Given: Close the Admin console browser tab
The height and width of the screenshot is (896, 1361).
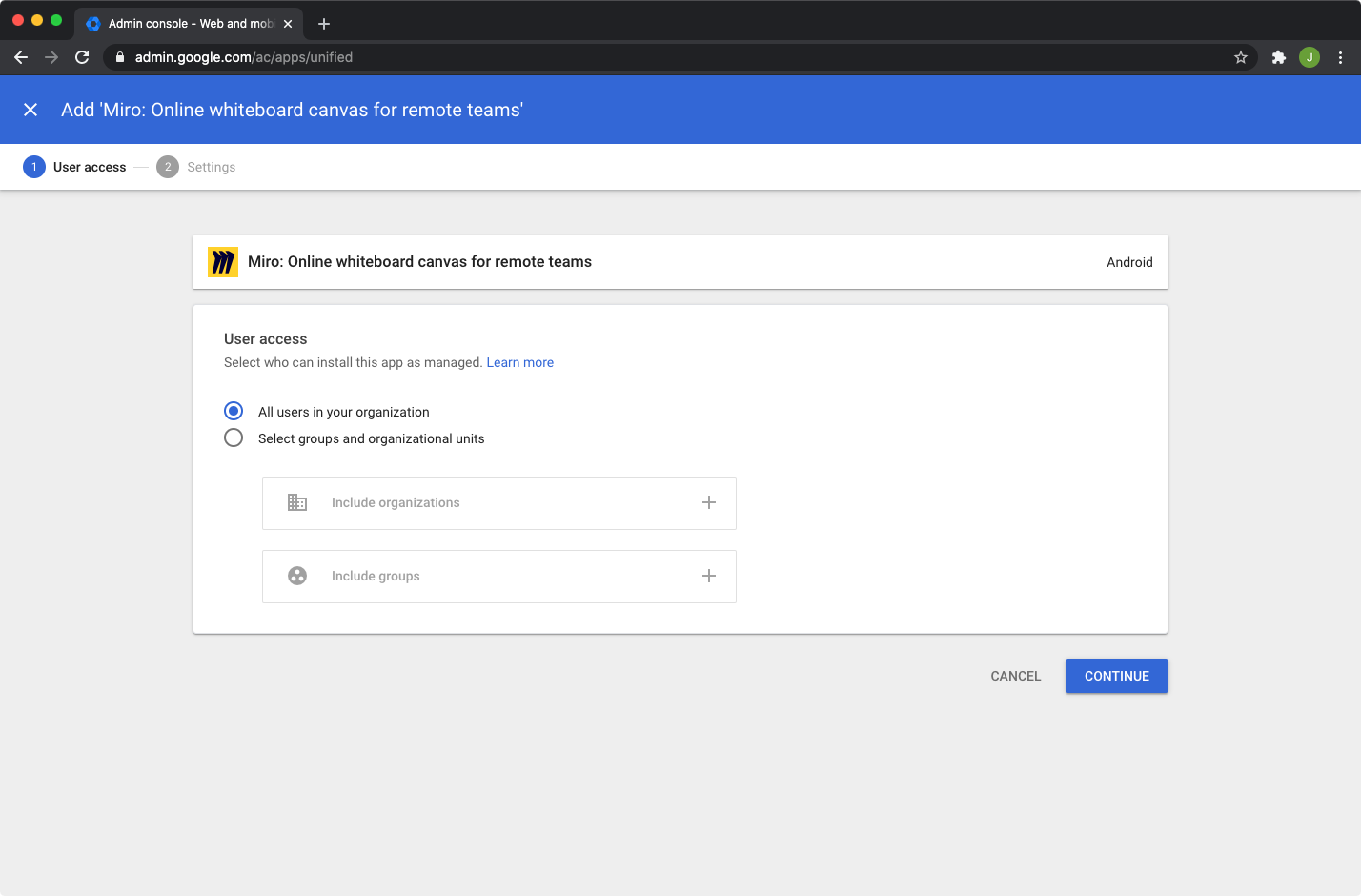Looking at the screenshot, I should tap(288, 24).
